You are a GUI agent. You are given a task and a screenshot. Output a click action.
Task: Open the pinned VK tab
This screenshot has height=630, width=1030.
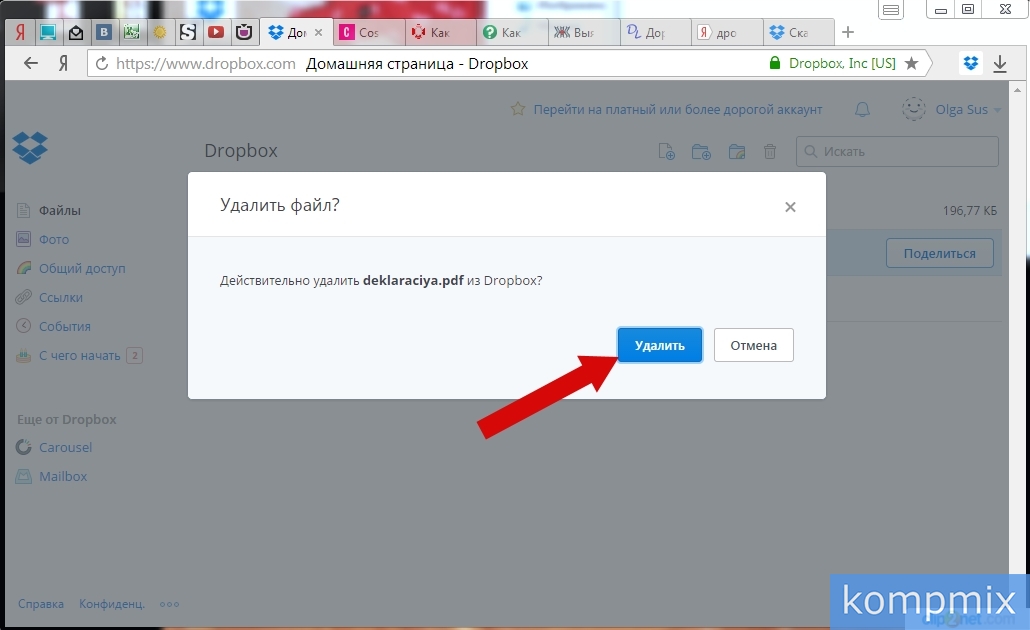pos(103,32)
